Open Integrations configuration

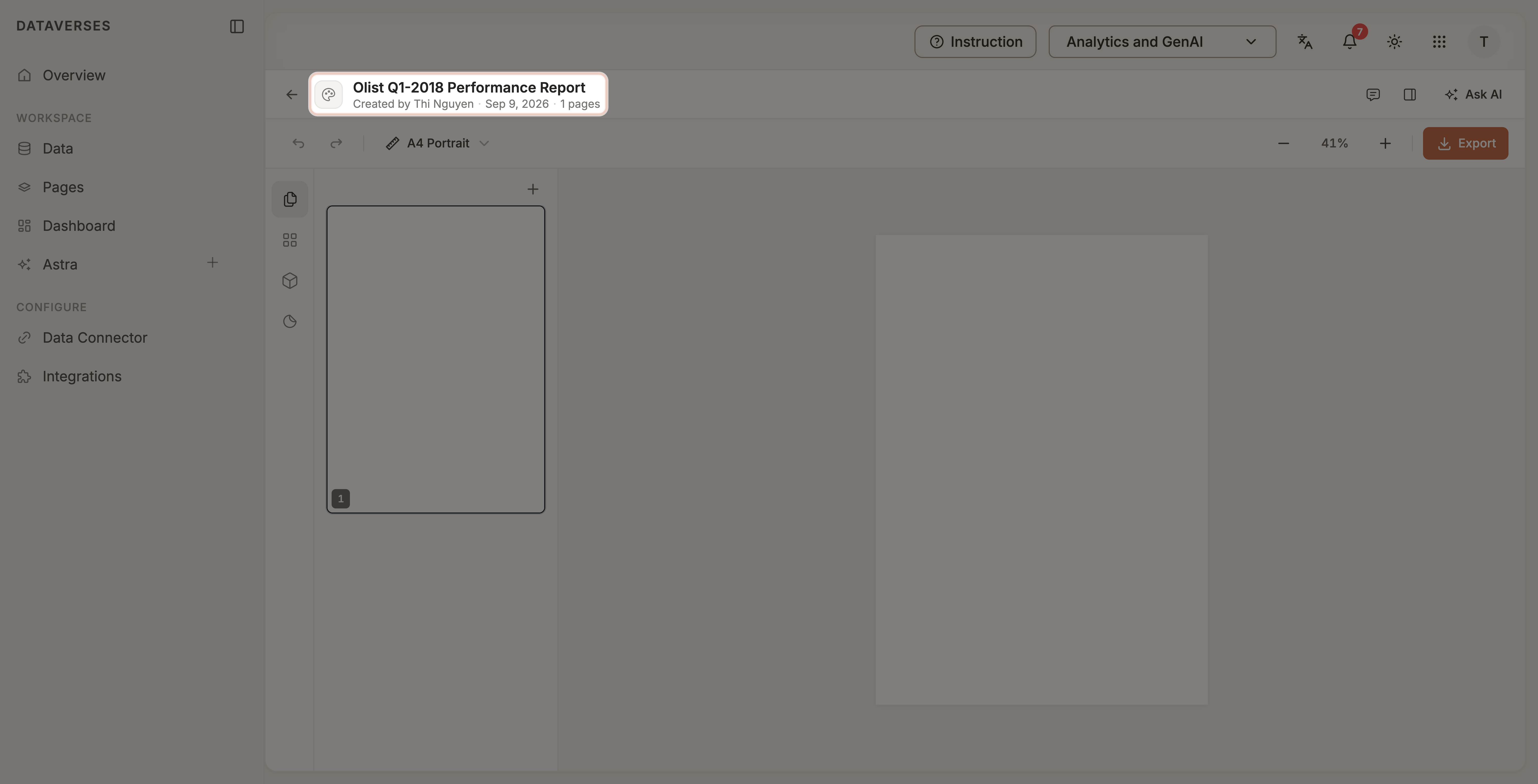coord(82,376)
